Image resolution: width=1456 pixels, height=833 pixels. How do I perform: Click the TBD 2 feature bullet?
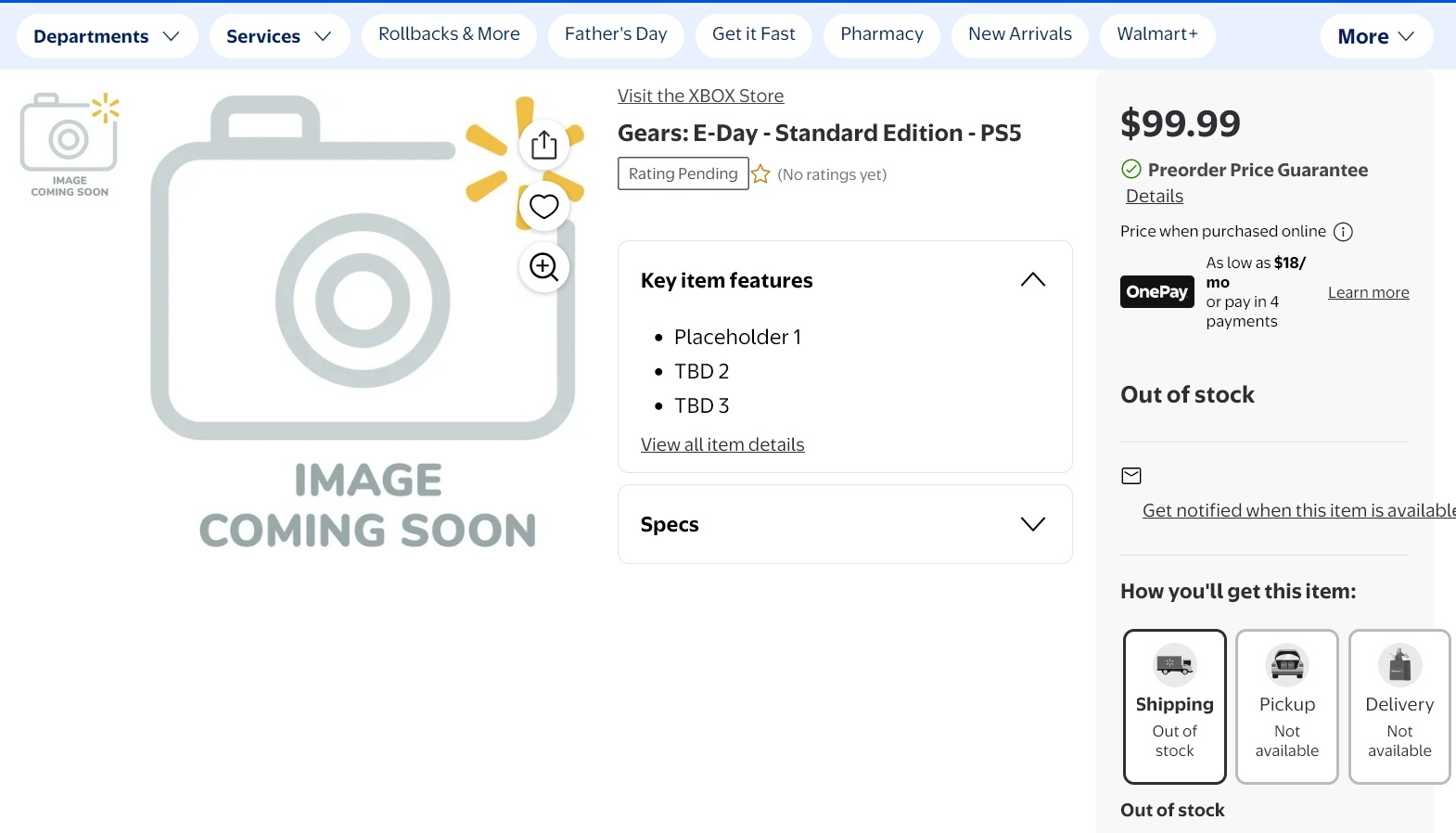click(701, 371)
